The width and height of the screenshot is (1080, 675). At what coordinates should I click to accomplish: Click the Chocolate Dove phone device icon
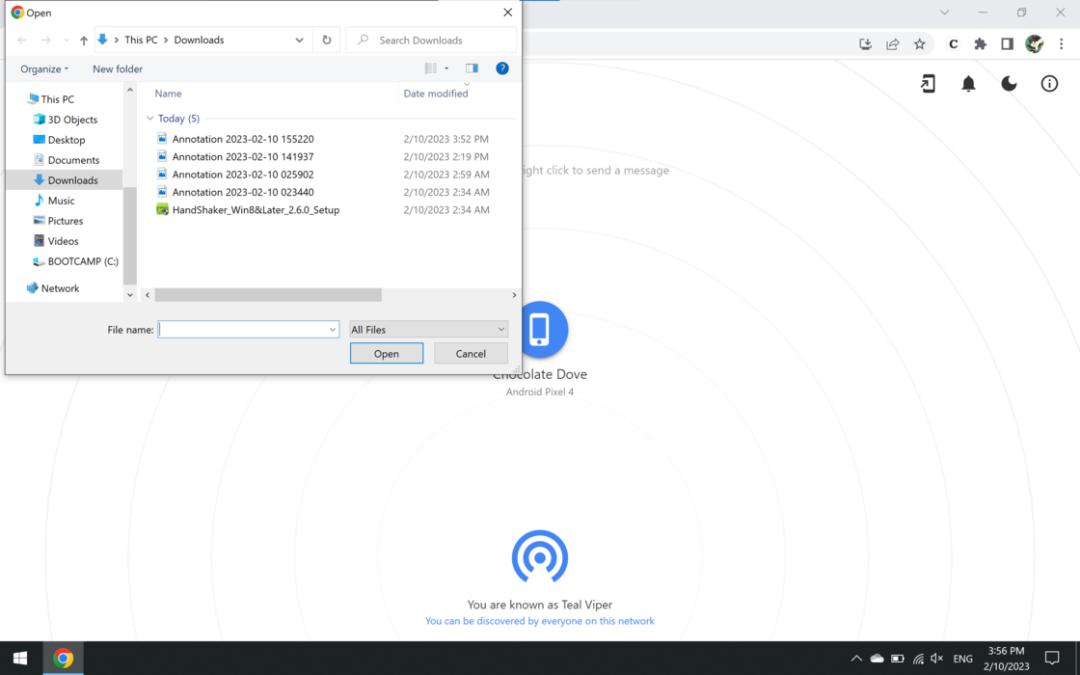[x=541, y=329]
